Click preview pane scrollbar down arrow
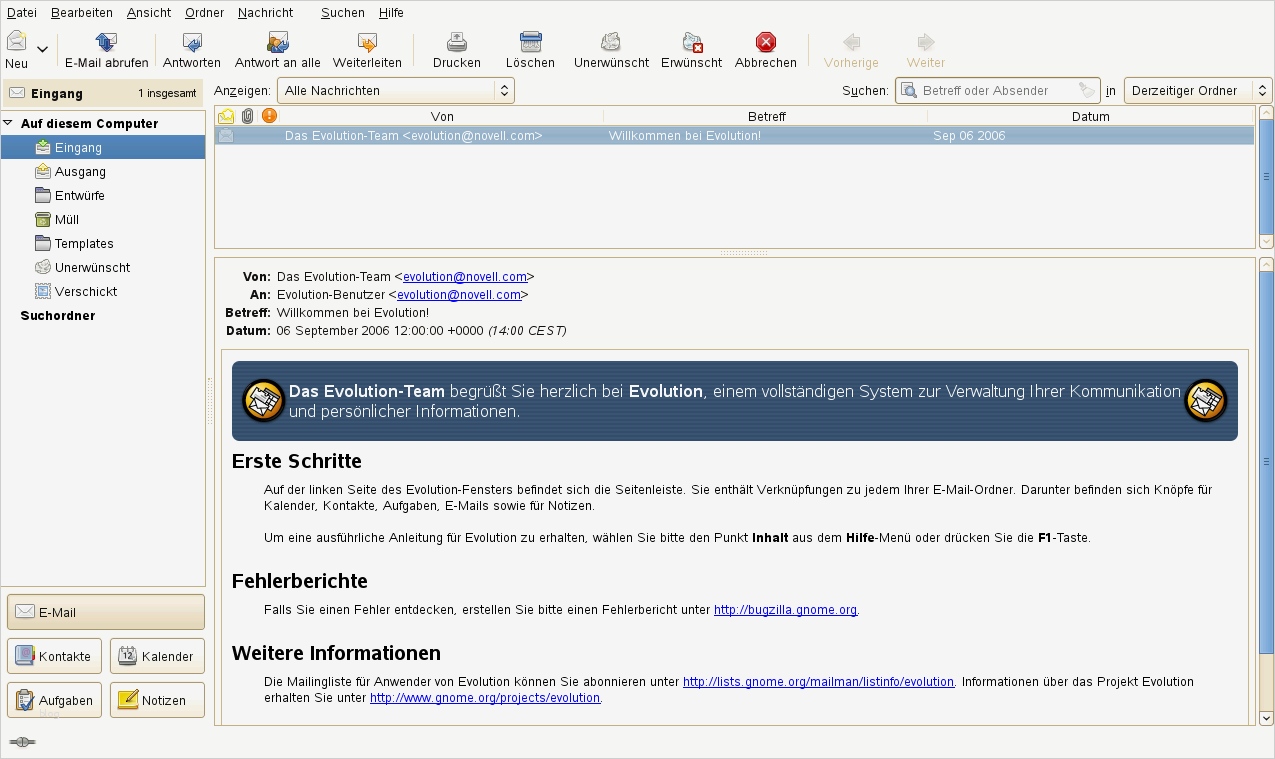 click(1266, 718)
